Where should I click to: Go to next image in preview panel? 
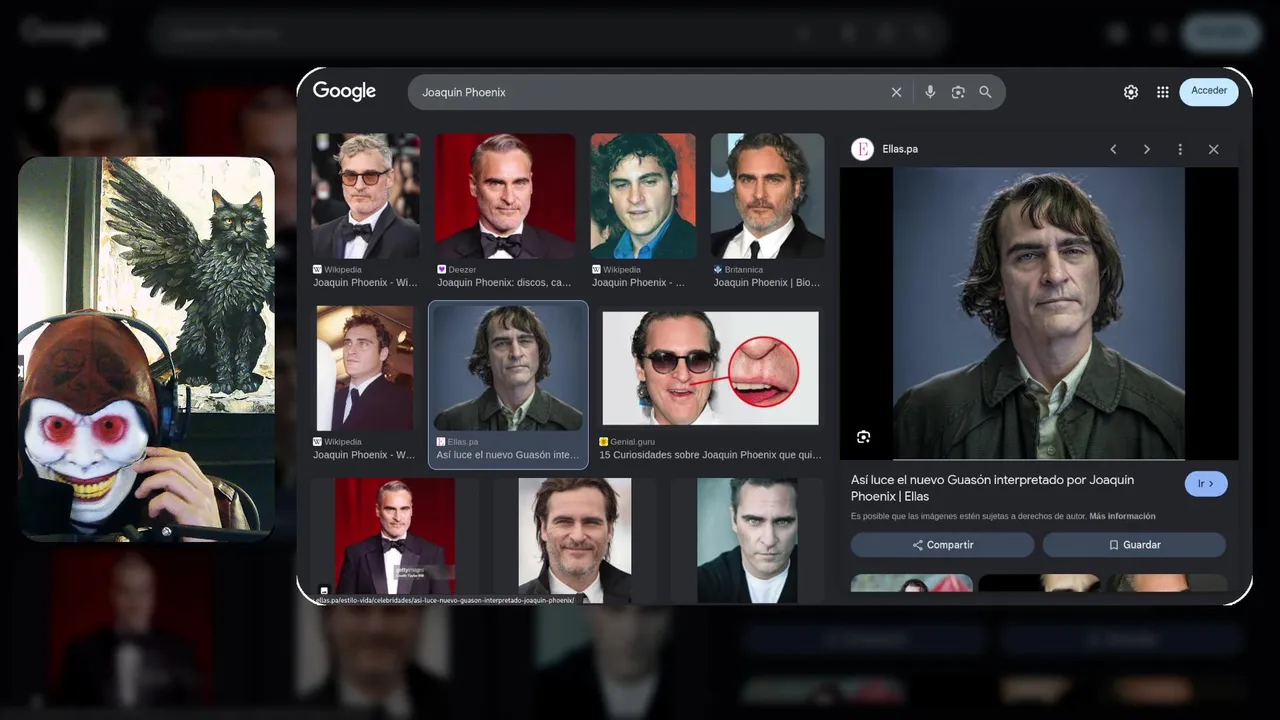[x=1147, y=149]
